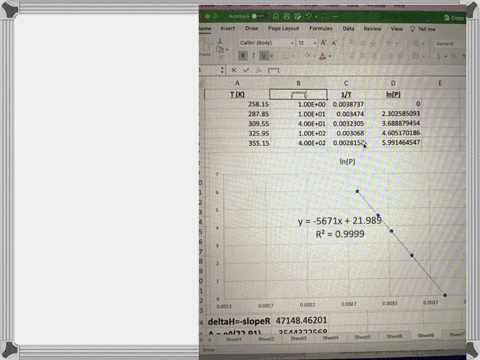Click the R² = 0.9999 label
480x360 pixels.
coord(340,234)
